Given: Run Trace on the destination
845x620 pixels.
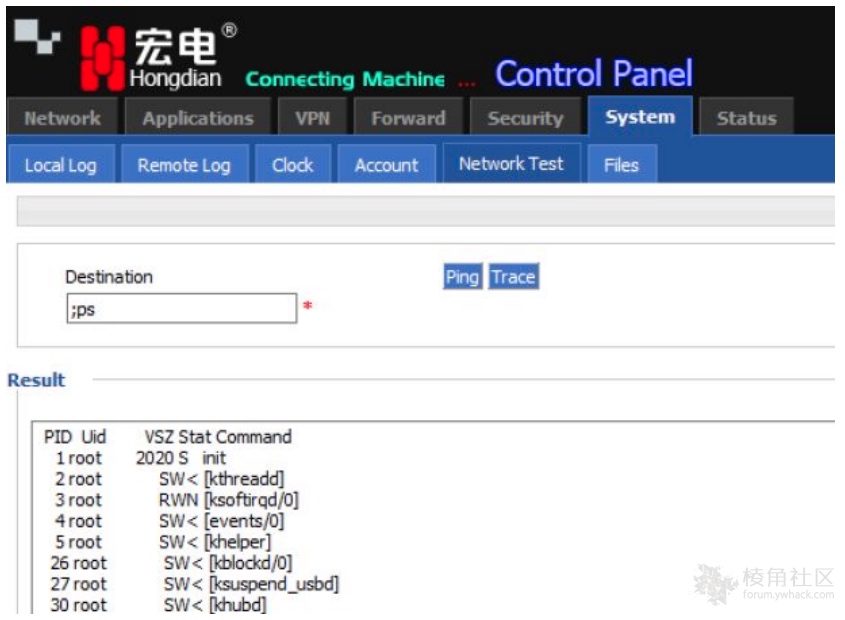Looking at the screenshot, I should click(513, 277).
